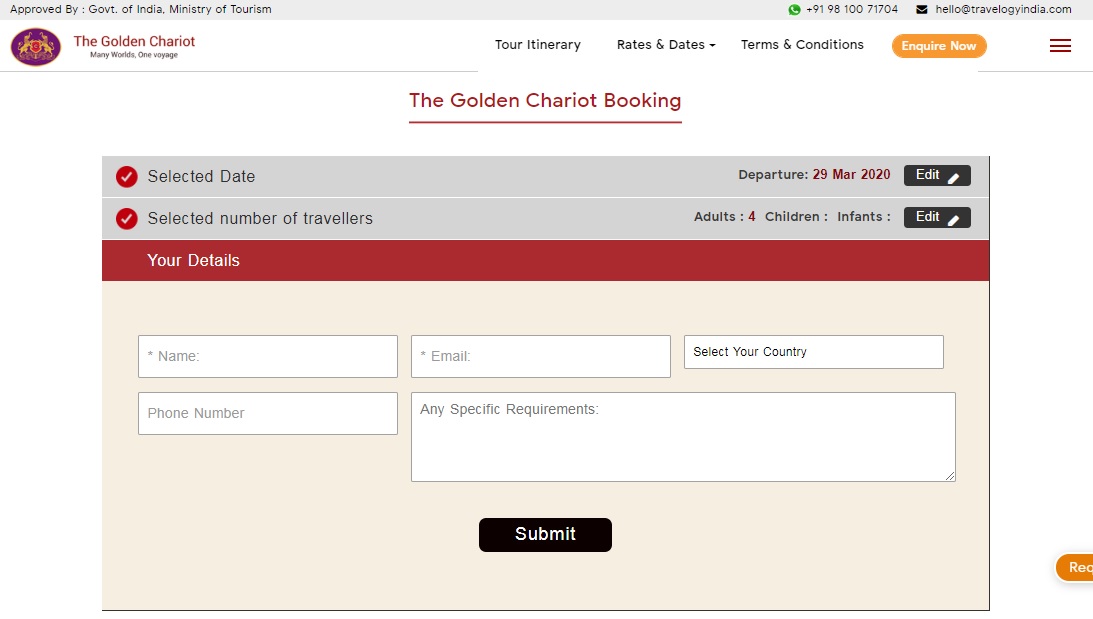
Task: Focus the Phone Number field
Action: click(x=268, y=413)
